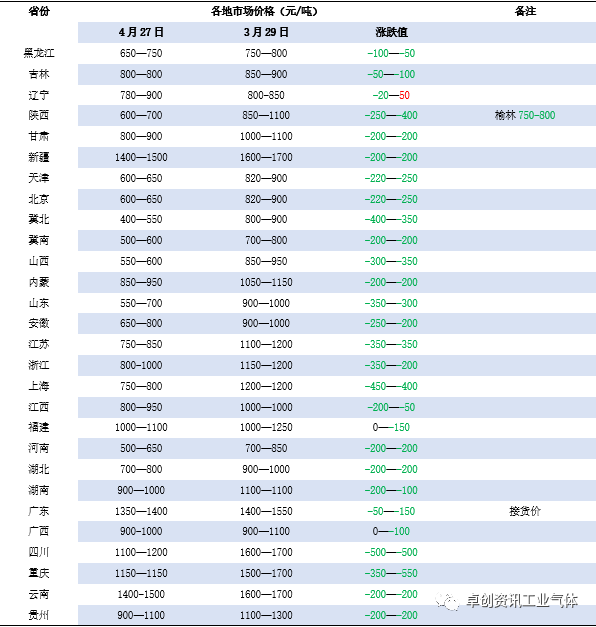Screen dimensions: 596x627
Task: Click the 四川 change value -500—-500
Action: 391,552
